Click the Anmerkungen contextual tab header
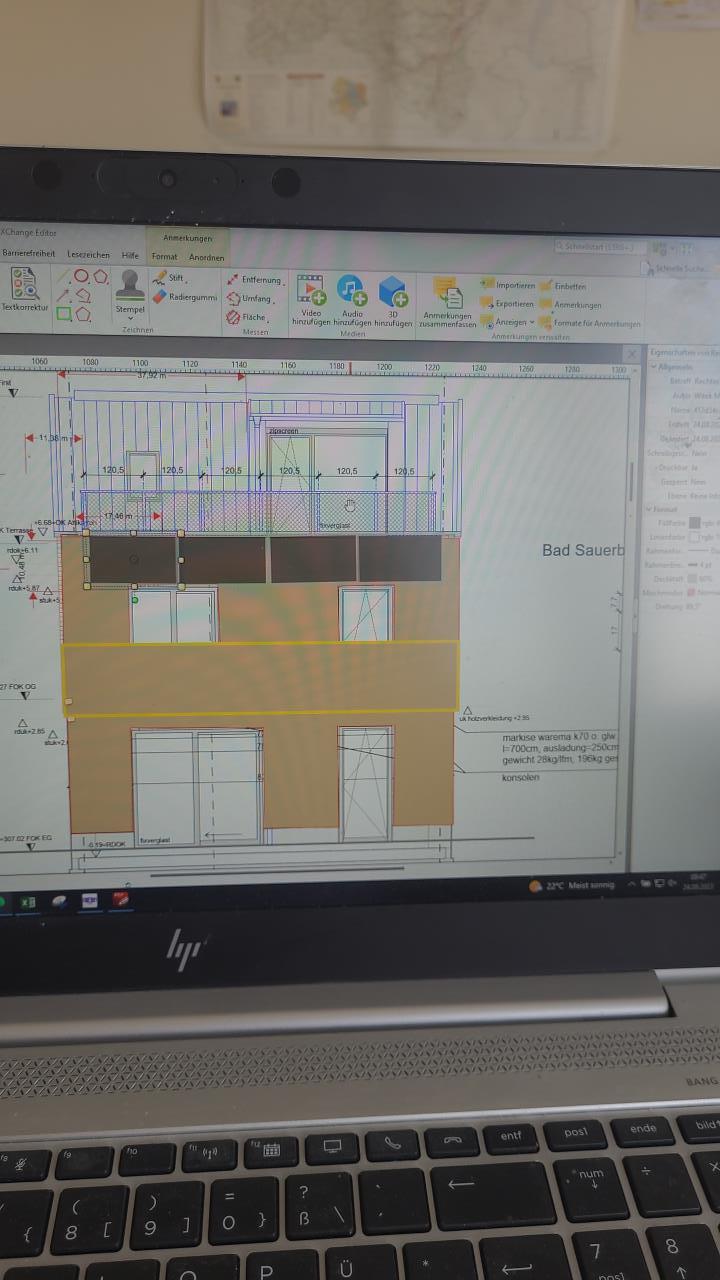 (x=187, y=238)
